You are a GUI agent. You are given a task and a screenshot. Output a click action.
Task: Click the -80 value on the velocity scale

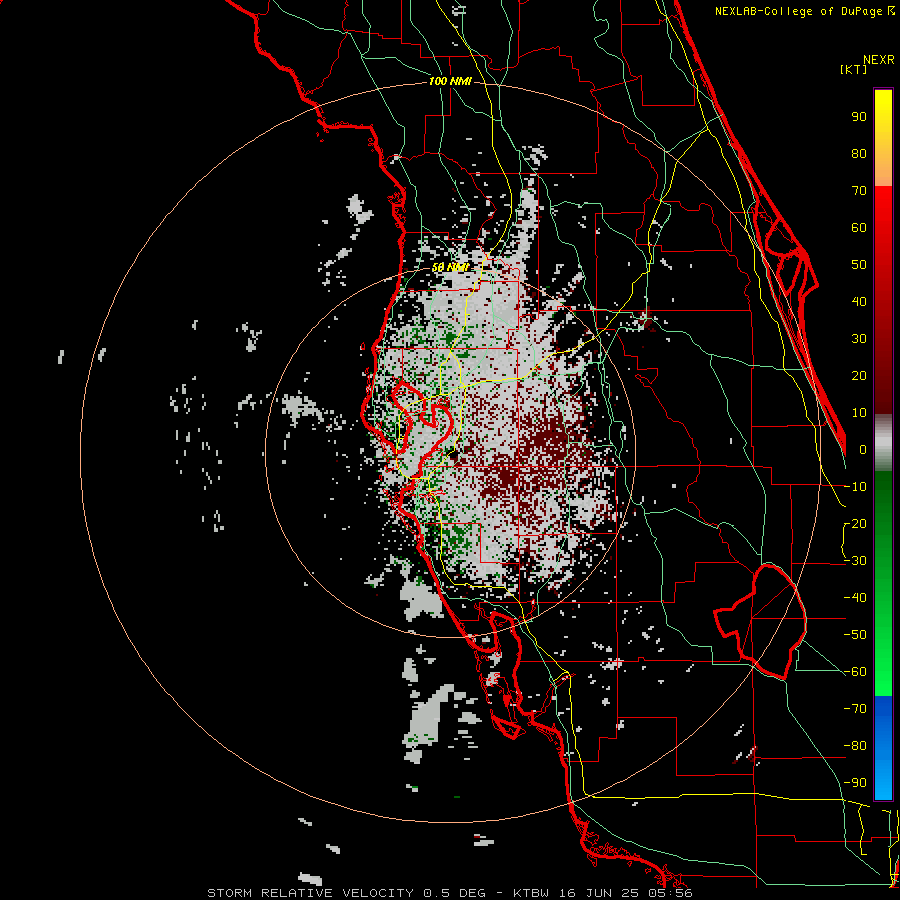click(855, 746)
